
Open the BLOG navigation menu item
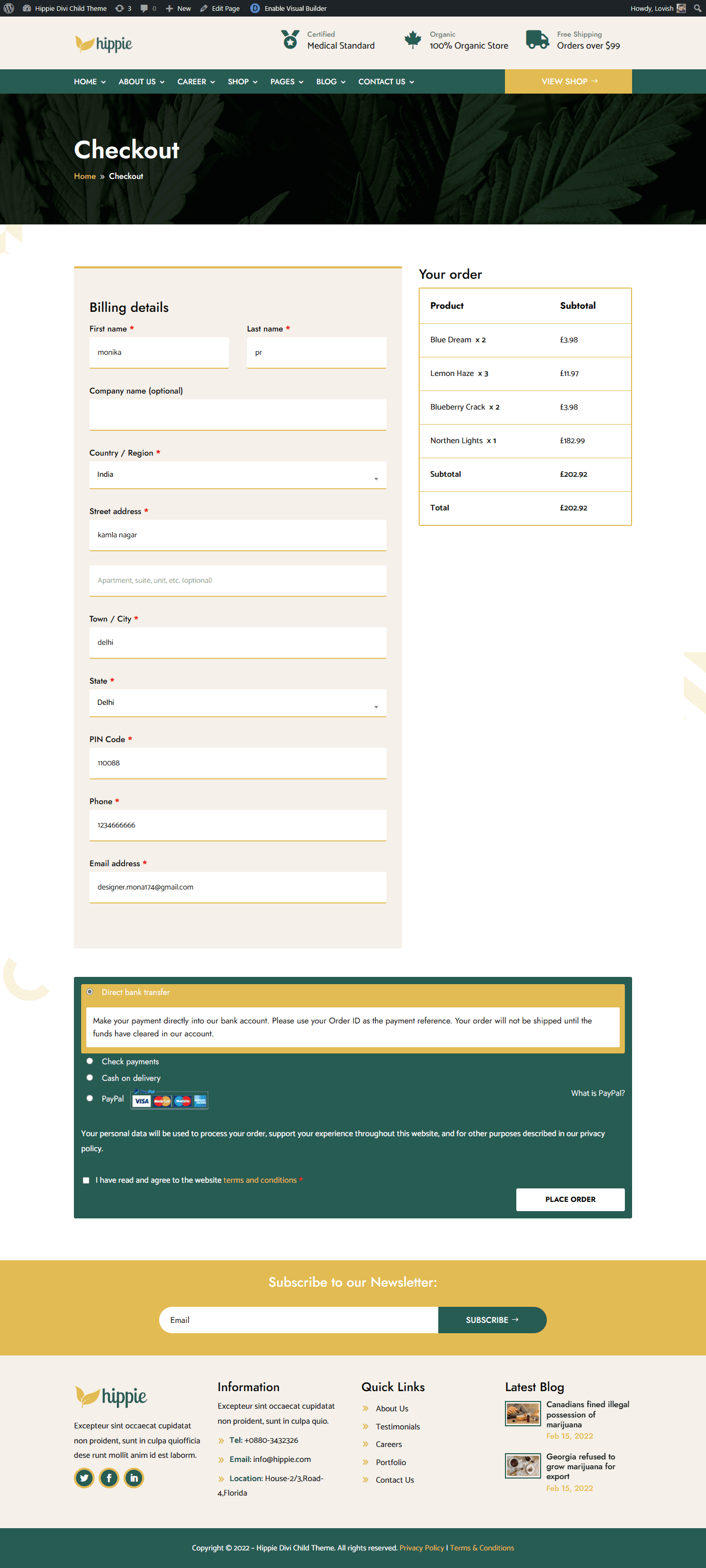[x=330, y=82]
